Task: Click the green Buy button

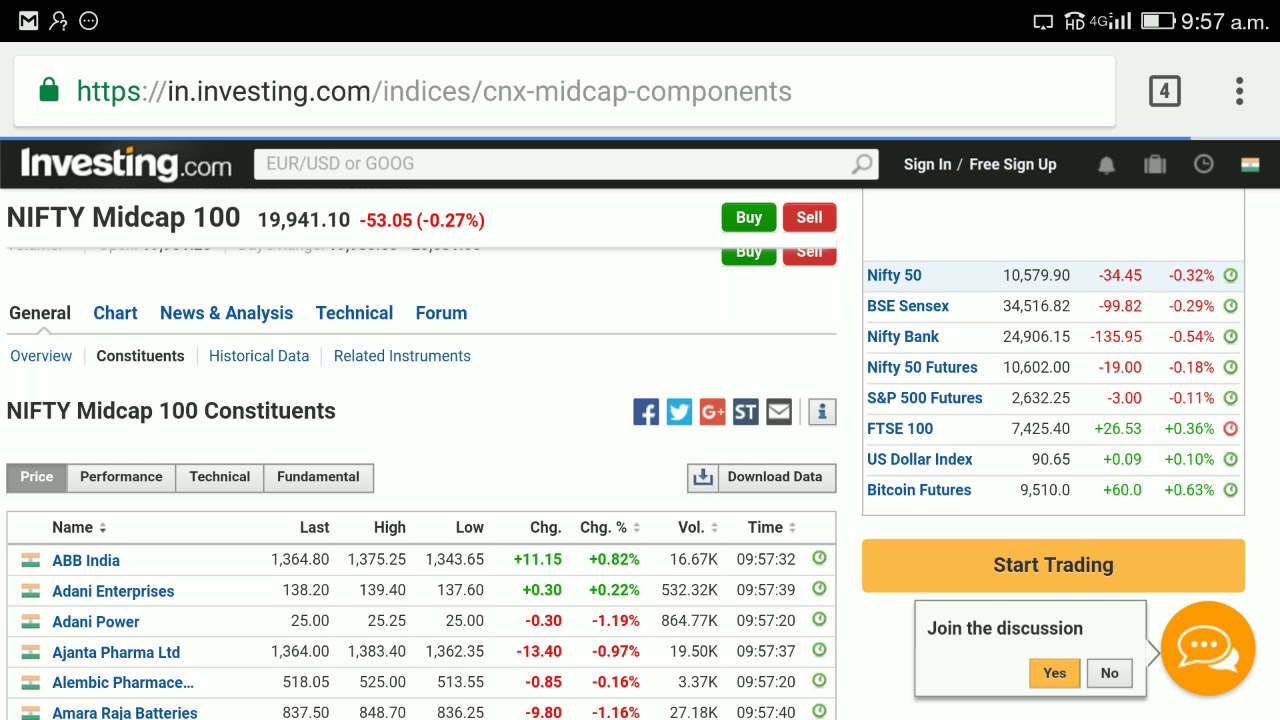Action: click(x=749, y=218)
